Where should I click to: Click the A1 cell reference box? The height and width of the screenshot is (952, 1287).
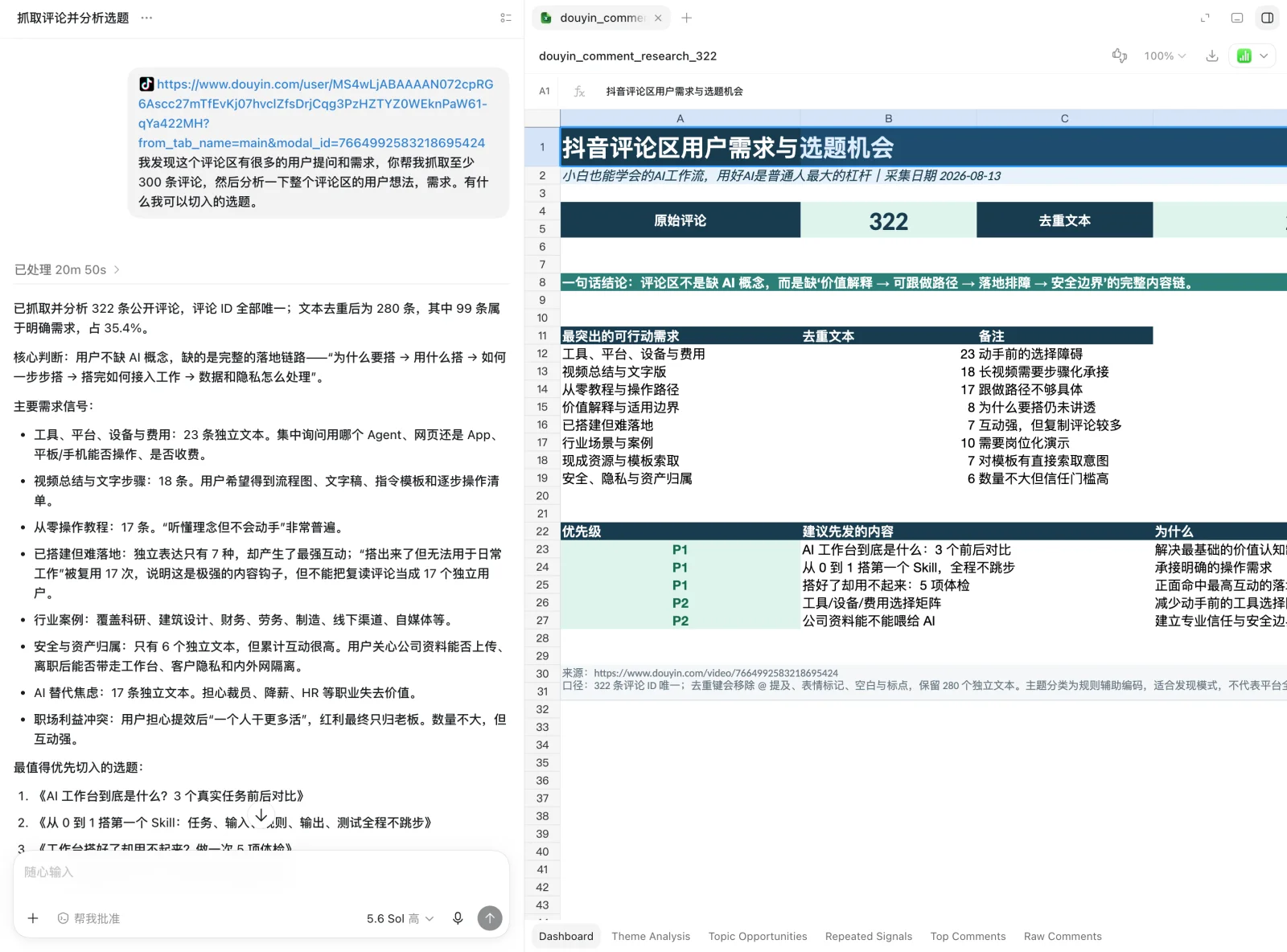(545, 92)
